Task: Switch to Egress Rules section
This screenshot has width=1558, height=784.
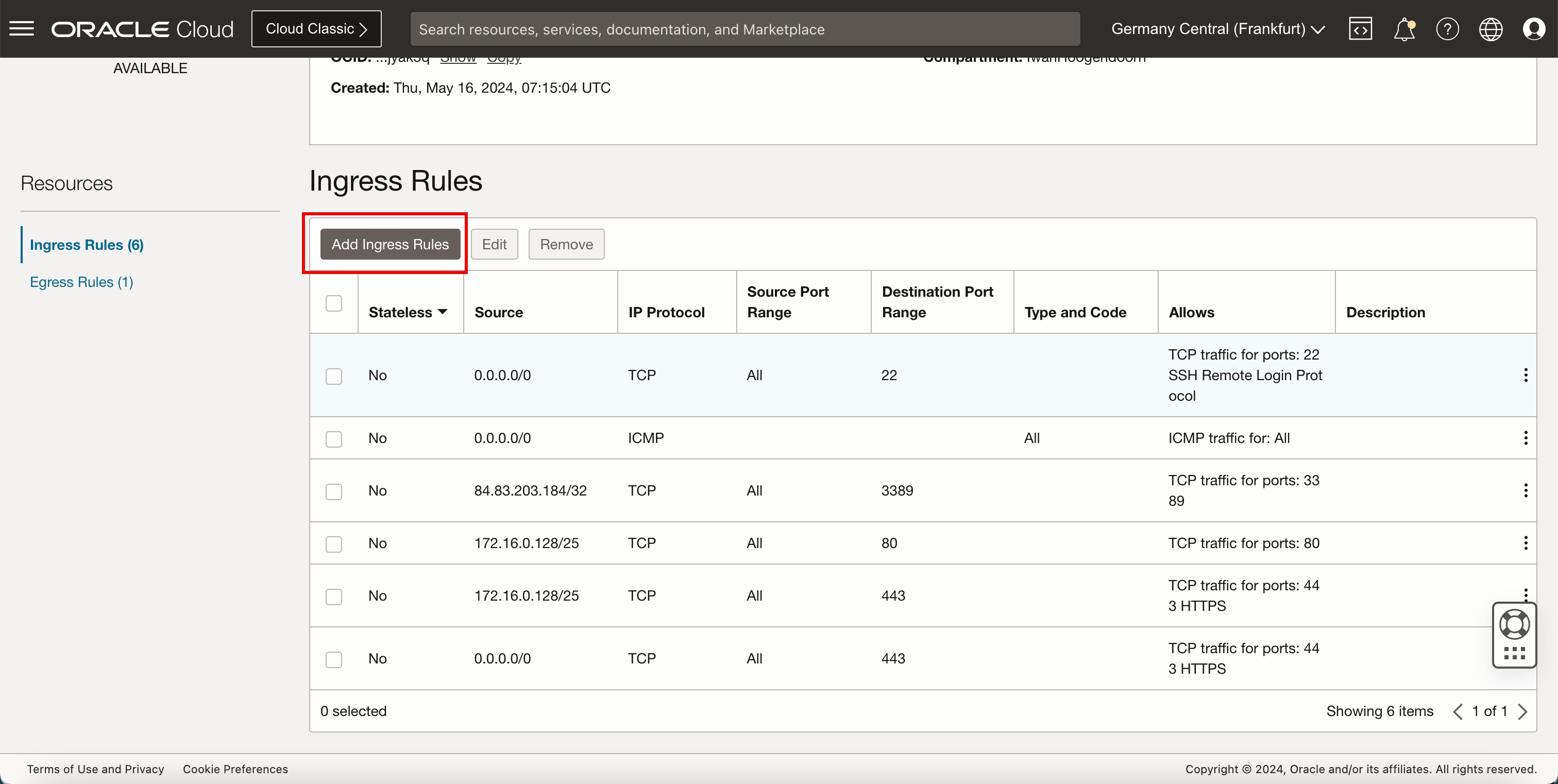Action: pyautogui.click(x=83, y=282)
